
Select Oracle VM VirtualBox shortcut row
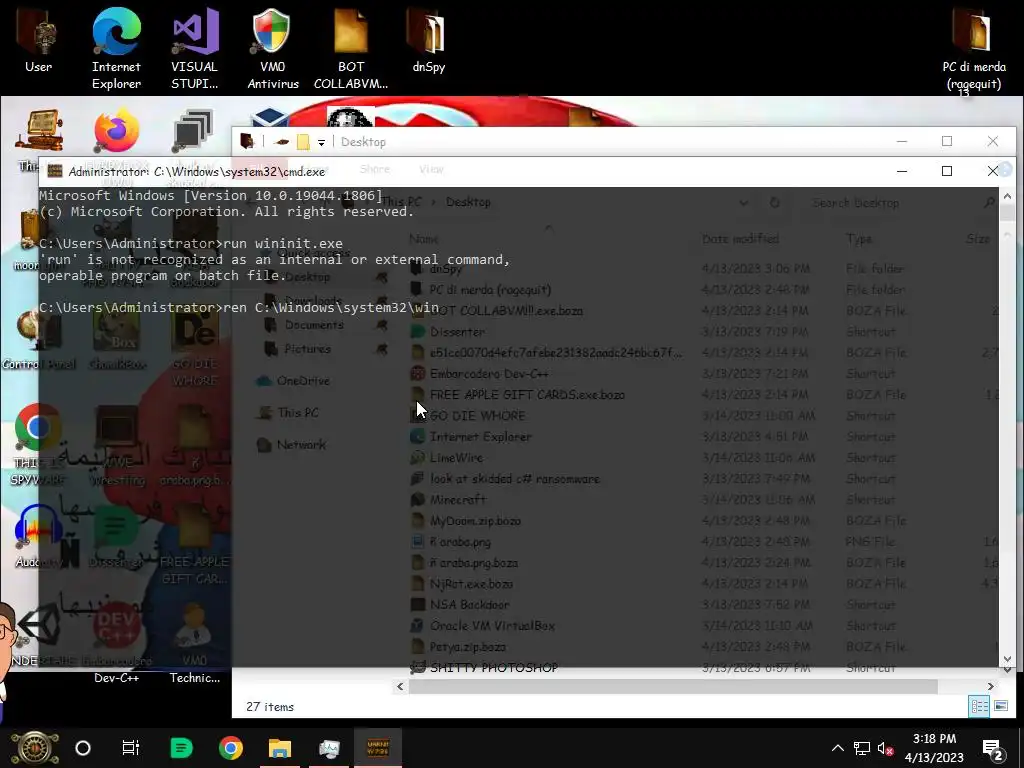702,626
